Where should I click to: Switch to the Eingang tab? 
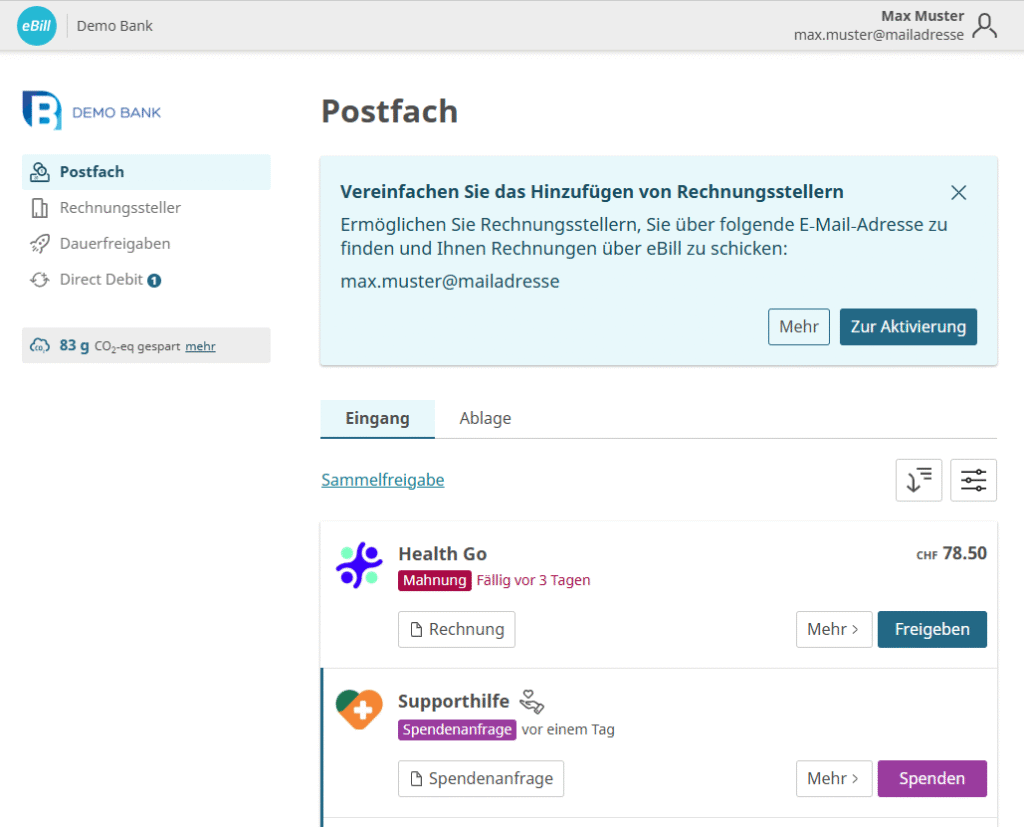[x=377, y=419]
